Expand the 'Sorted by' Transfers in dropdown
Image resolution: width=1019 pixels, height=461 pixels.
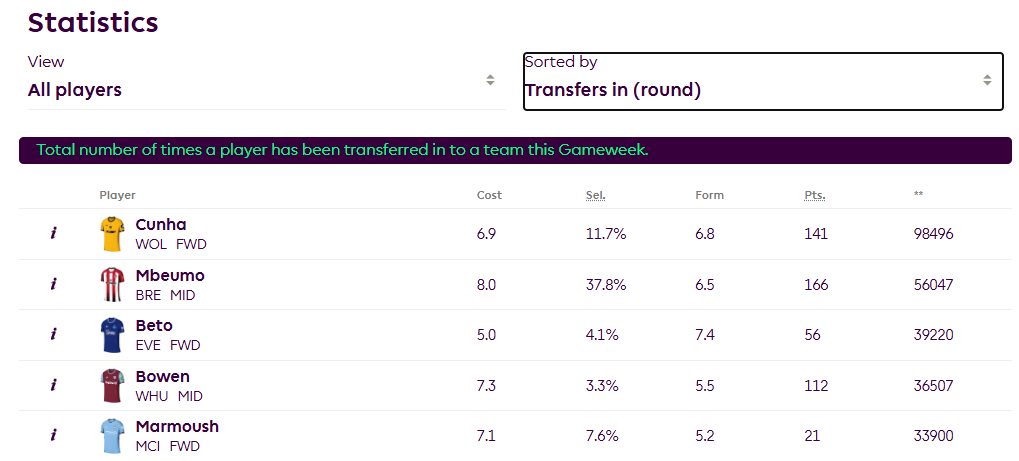[762, 81]
